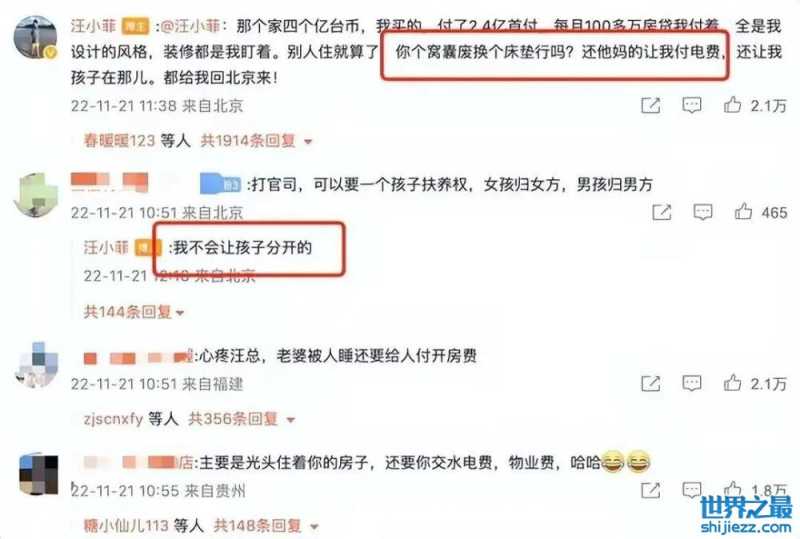Open 春暖暖123 user profile
Image resolution: width=800 pixels, height=539 pixels.
[119, 140]
